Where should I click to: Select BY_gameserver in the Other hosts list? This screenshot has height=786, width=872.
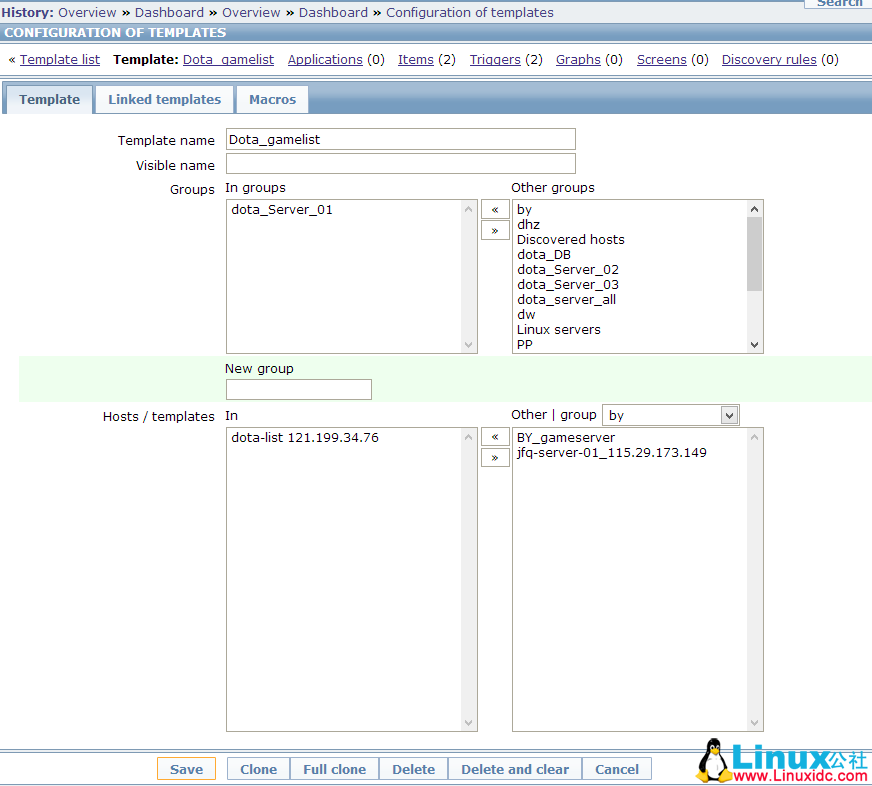[566, 438]
